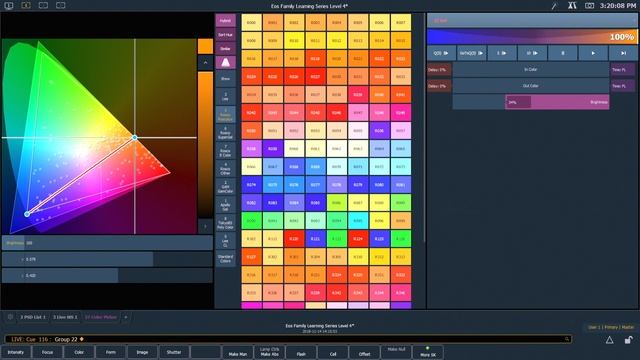Click the warning triangle icon
This screenshot has height=360, width=640.
pos(609,340)
